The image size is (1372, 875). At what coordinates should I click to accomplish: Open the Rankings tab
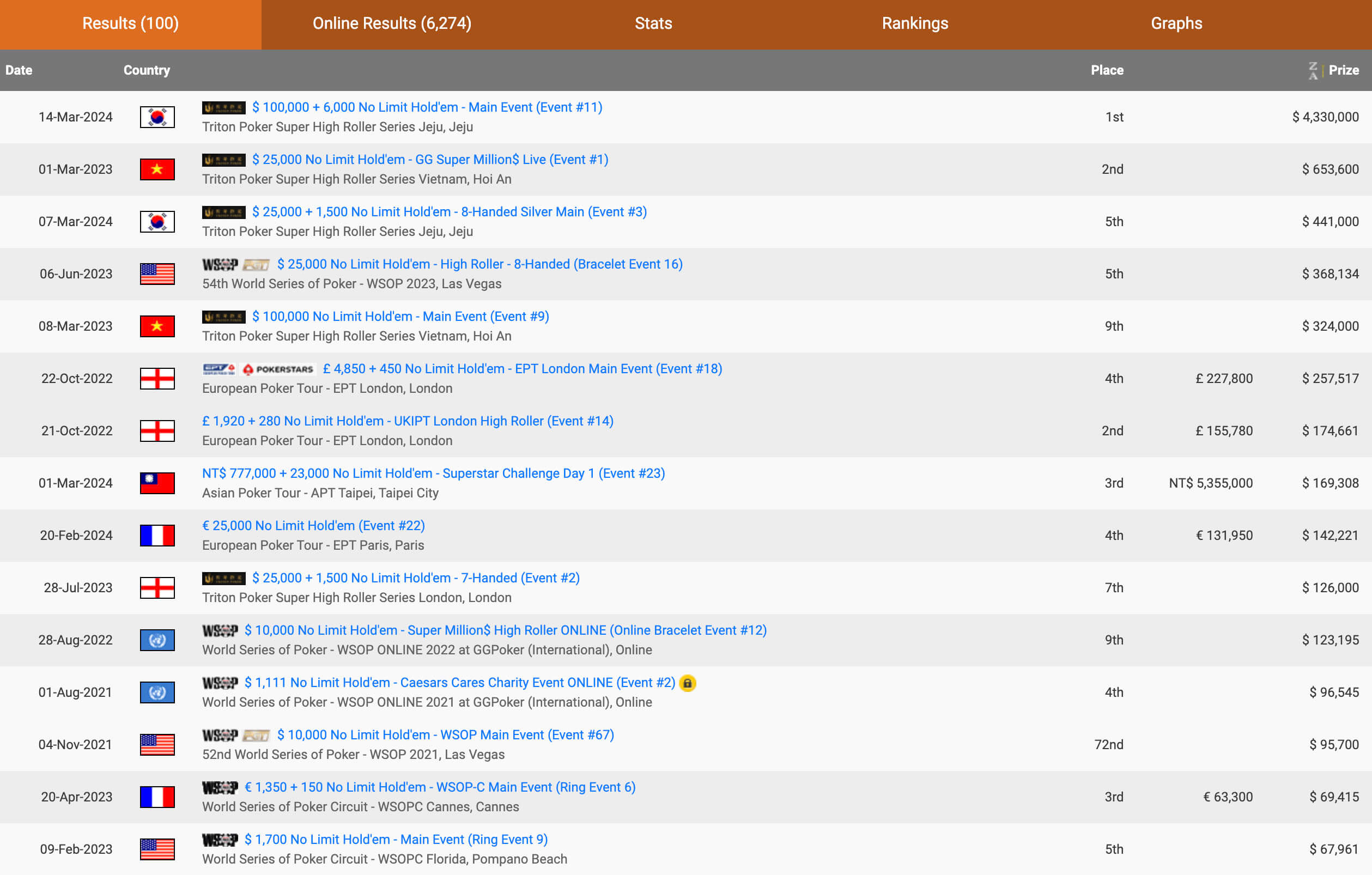pos(914,23)
